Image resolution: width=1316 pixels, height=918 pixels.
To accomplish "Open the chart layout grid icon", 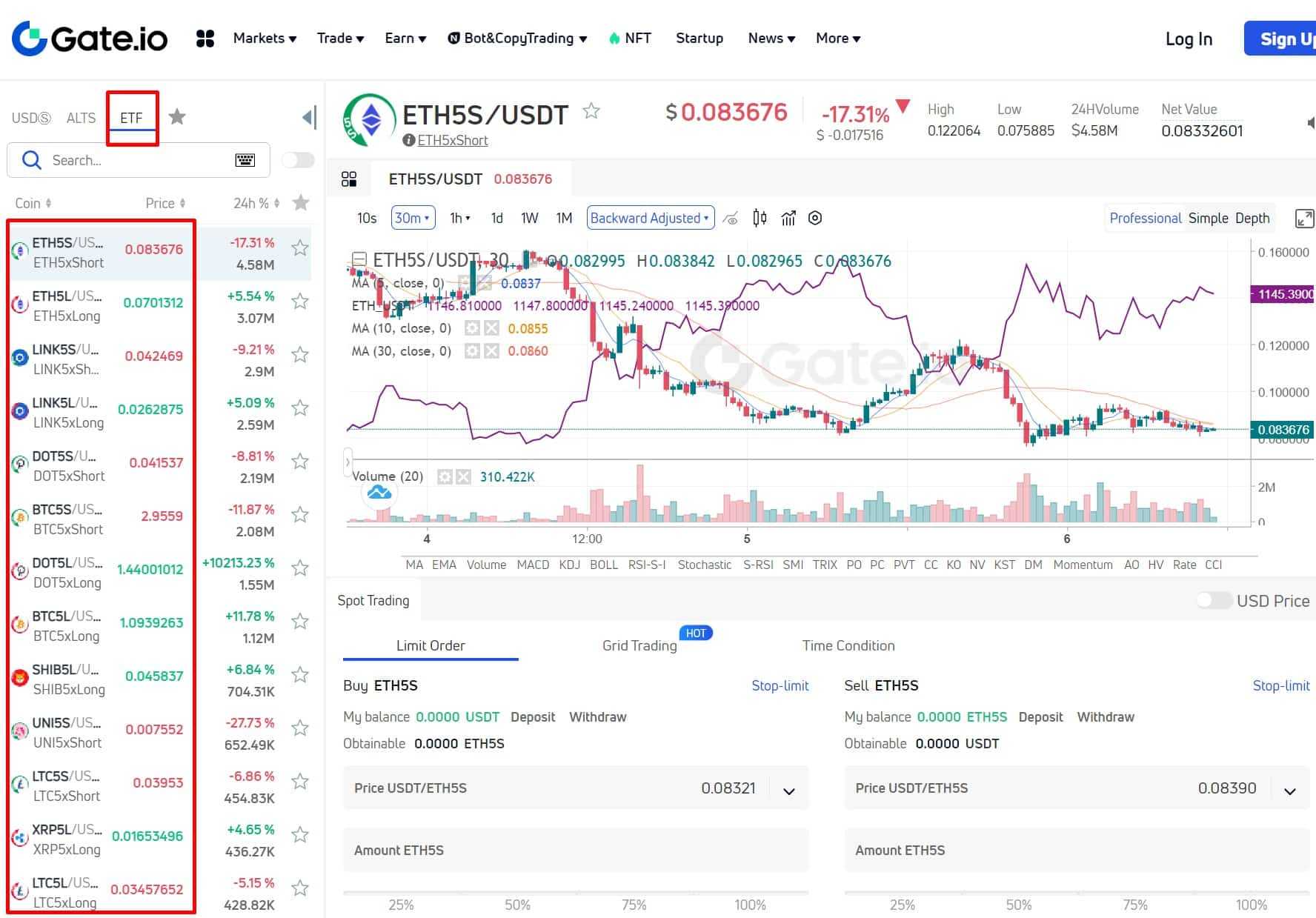I will click(x=348, y=179).
